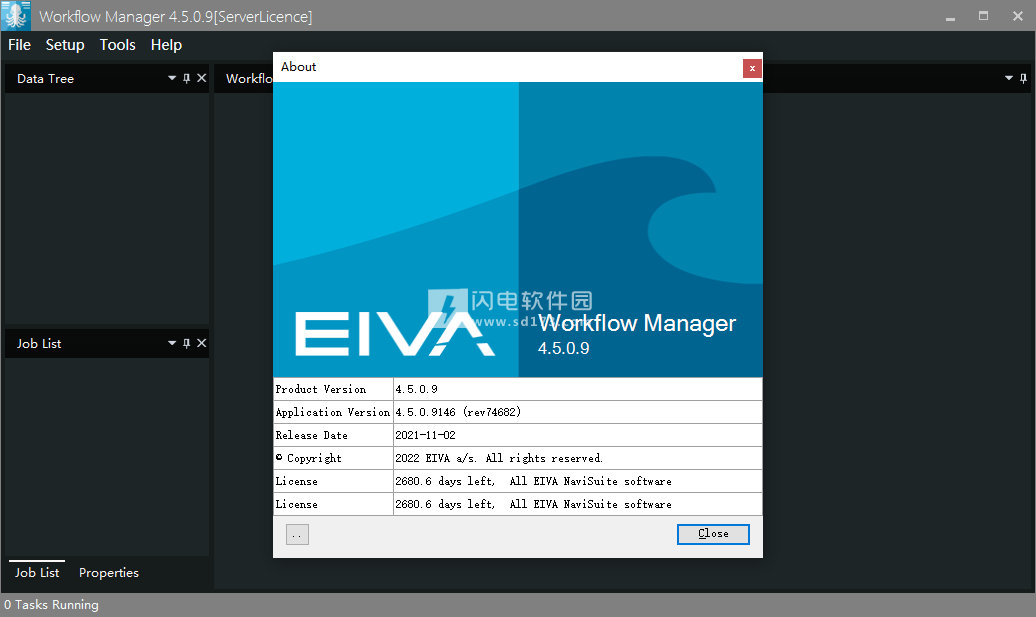Screen dimensions: 1036x617
Task: Open Workflow panel dropdown arrow at right
Action: 1008,78
